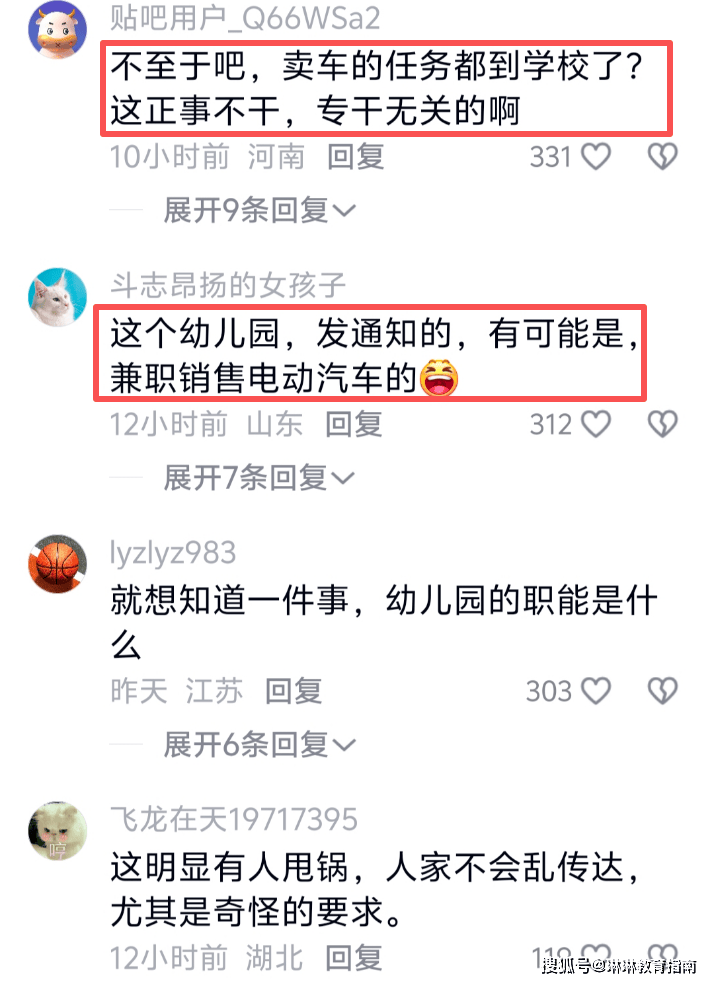Open username 飞龙在天19717395 profile
Viewport: 711px width, 983px height.
tap(234, 819)
